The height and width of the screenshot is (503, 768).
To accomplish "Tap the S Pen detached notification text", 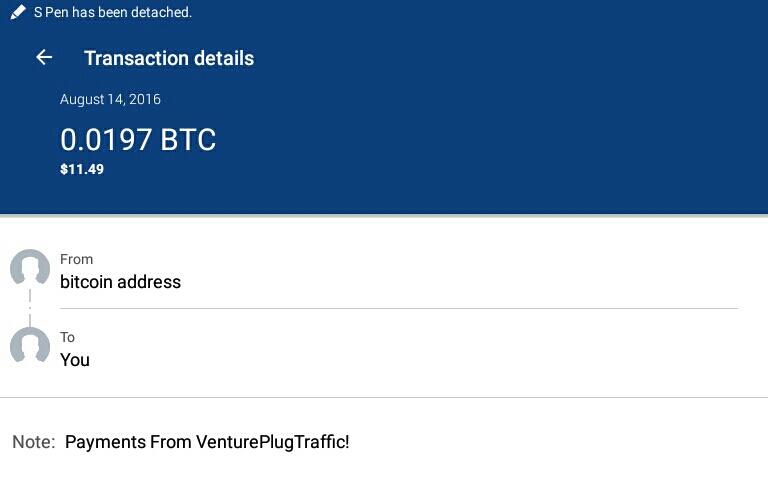I will (x=112, y=13).
